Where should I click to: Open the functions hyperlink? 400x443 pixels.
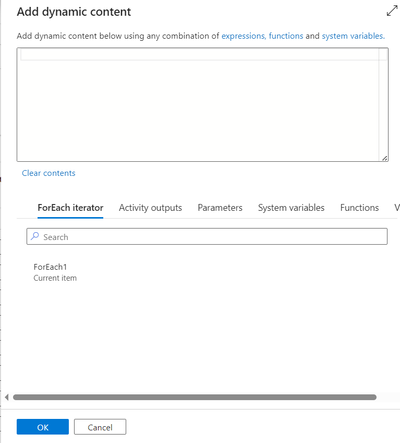(x=286, y=36)
